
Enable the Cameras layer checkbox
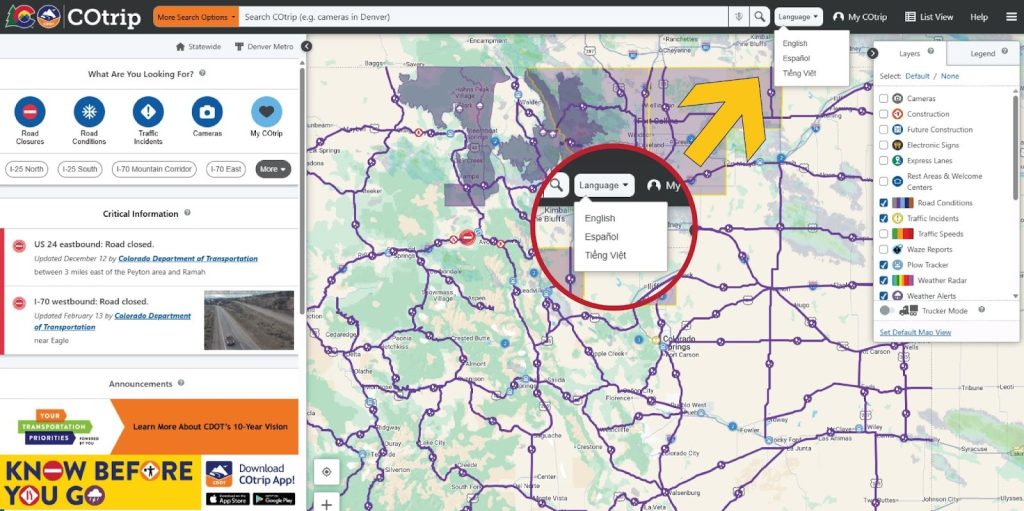pos(883,99)
